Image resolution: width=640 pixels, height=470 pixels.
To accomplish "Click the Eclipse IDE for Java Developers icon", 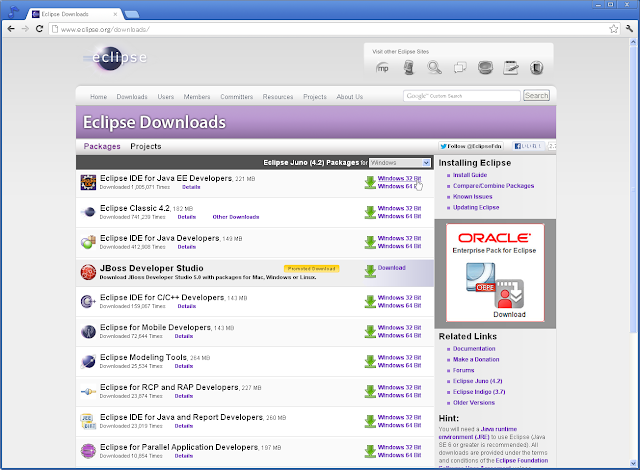I will [88, 242].
